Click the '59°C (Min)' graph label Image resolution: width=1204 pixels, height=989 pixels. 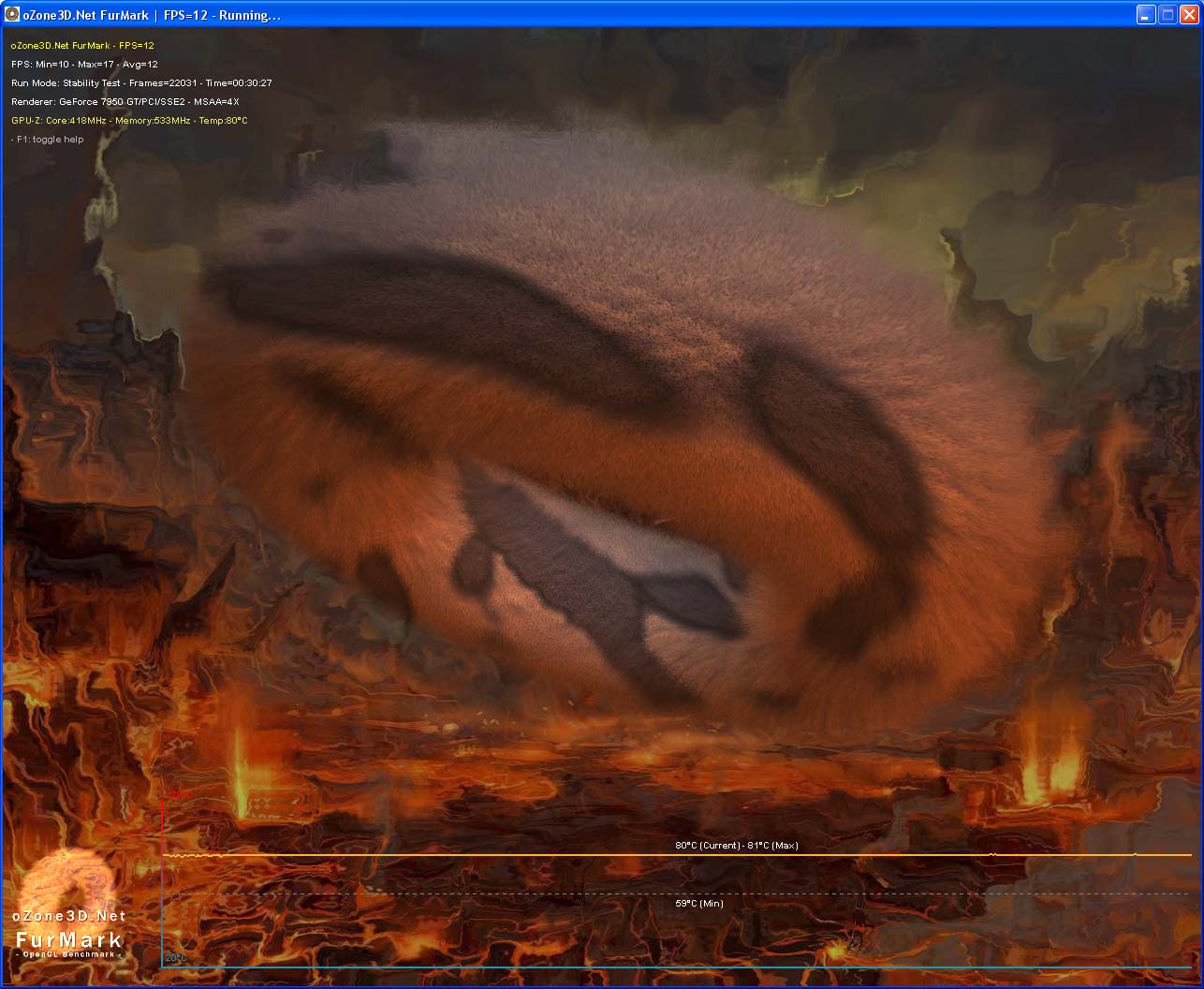coord(699,904)
